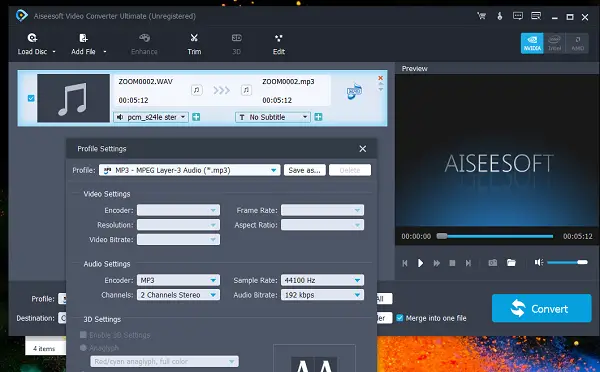Screen dimensions: 600x372
Task: Take a snapshot with camera icon
Action: click(492, 263)
